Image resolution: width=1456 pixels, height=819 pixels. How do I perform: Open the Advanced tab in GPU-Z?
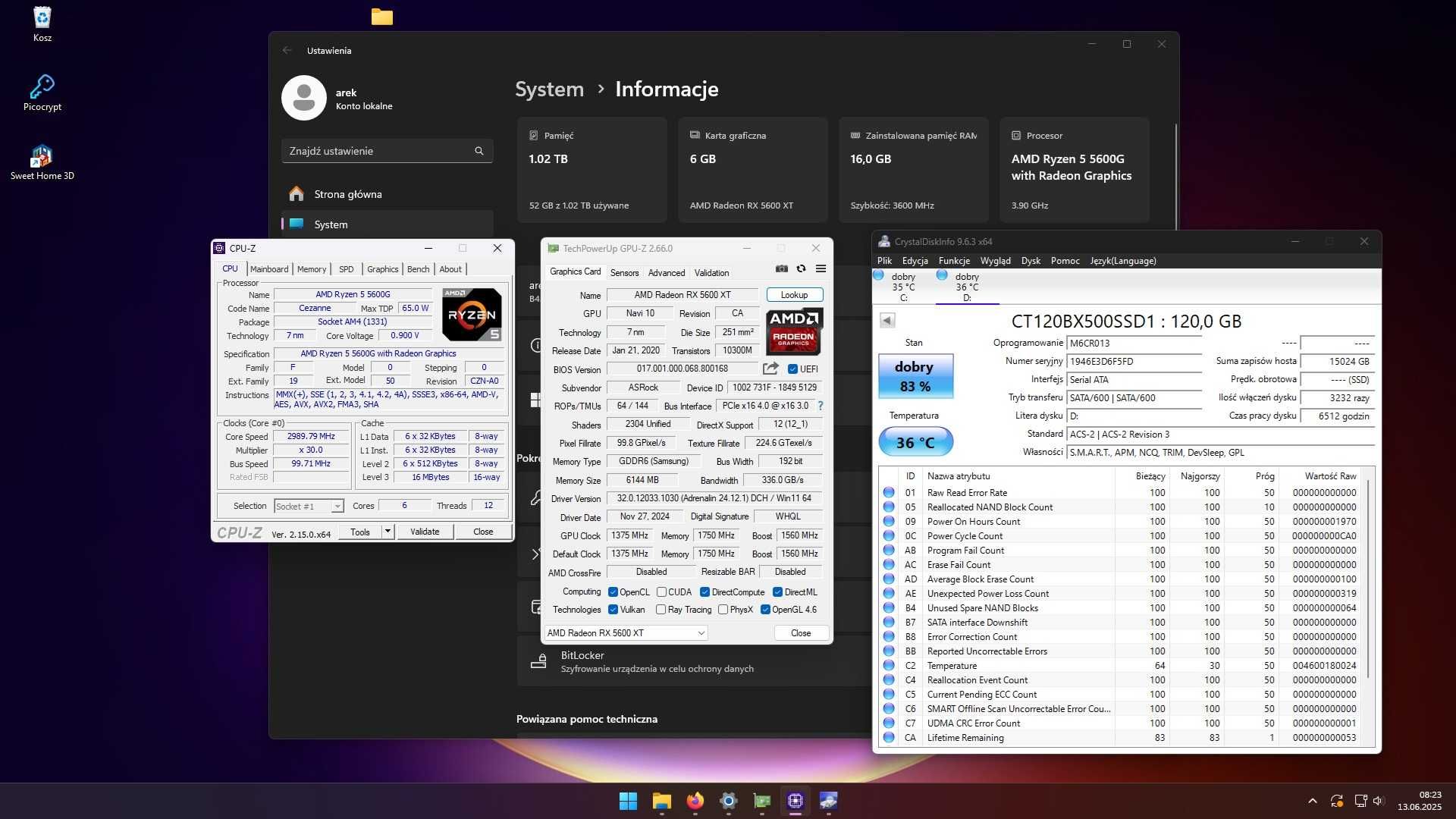[x=667, y=273]
